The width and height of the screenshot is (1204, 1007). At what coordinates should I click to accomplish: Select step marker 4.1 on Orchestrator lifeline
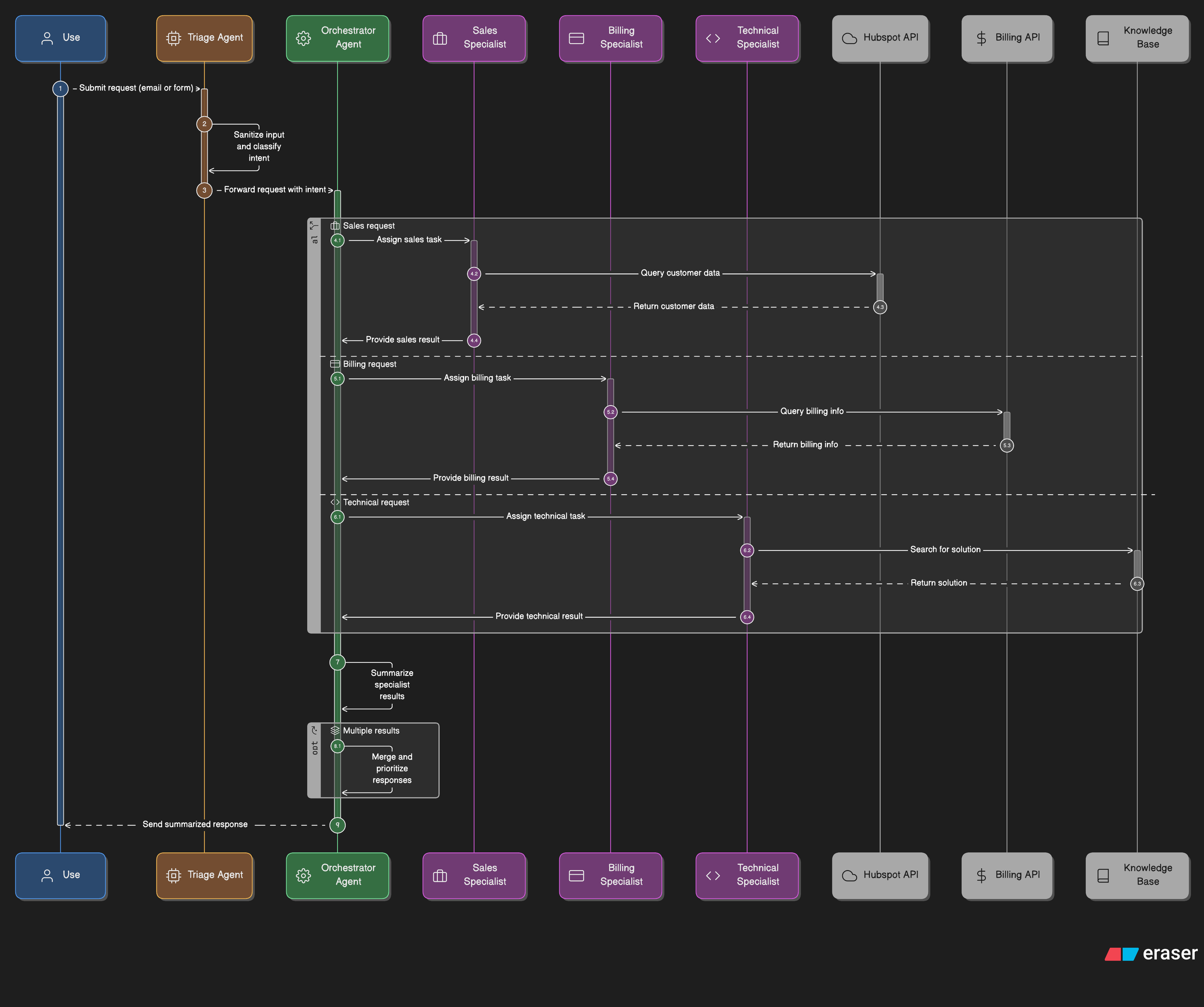pos(337,240)
